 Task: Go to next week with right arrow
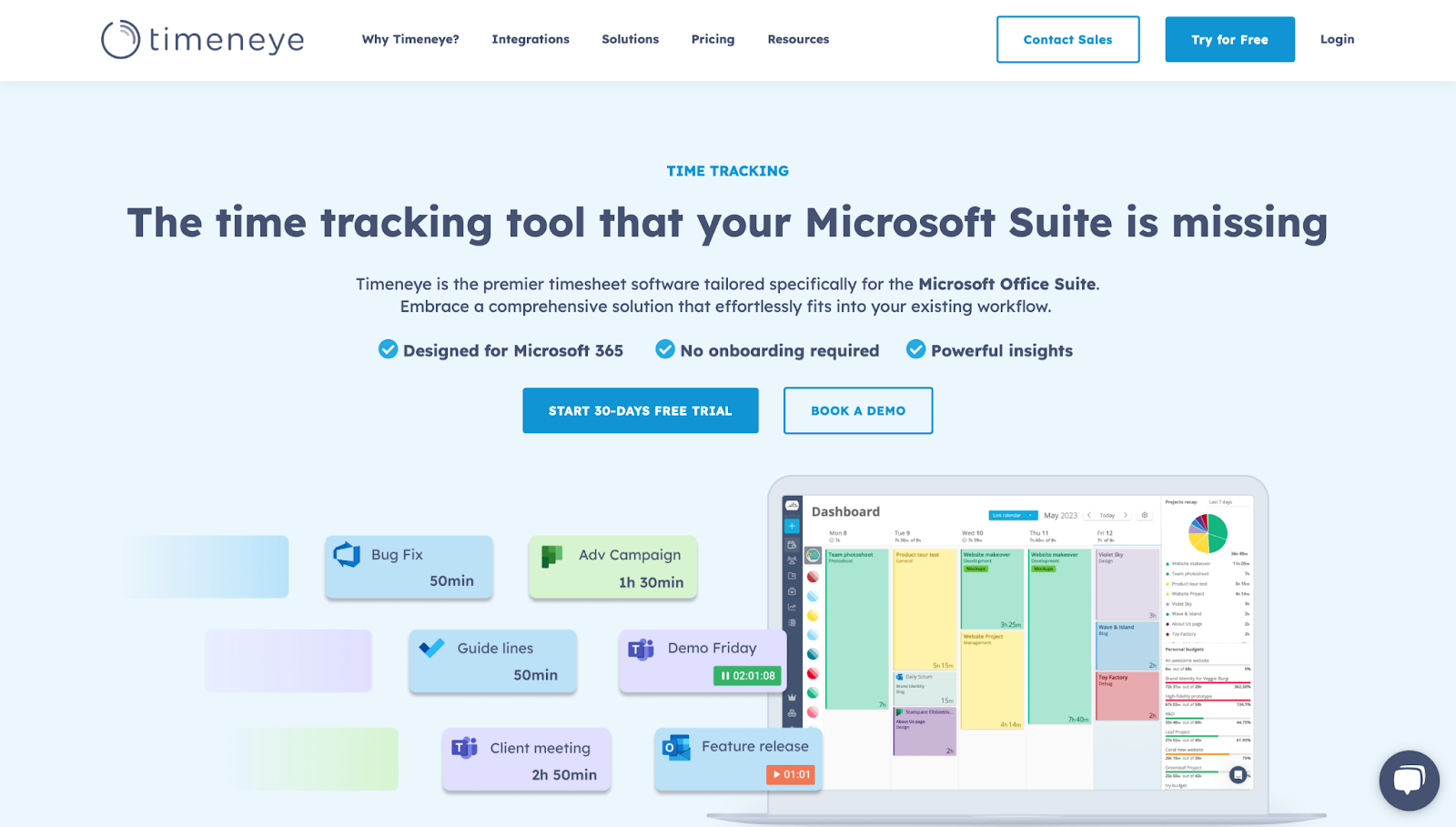tap(1126, 515)
